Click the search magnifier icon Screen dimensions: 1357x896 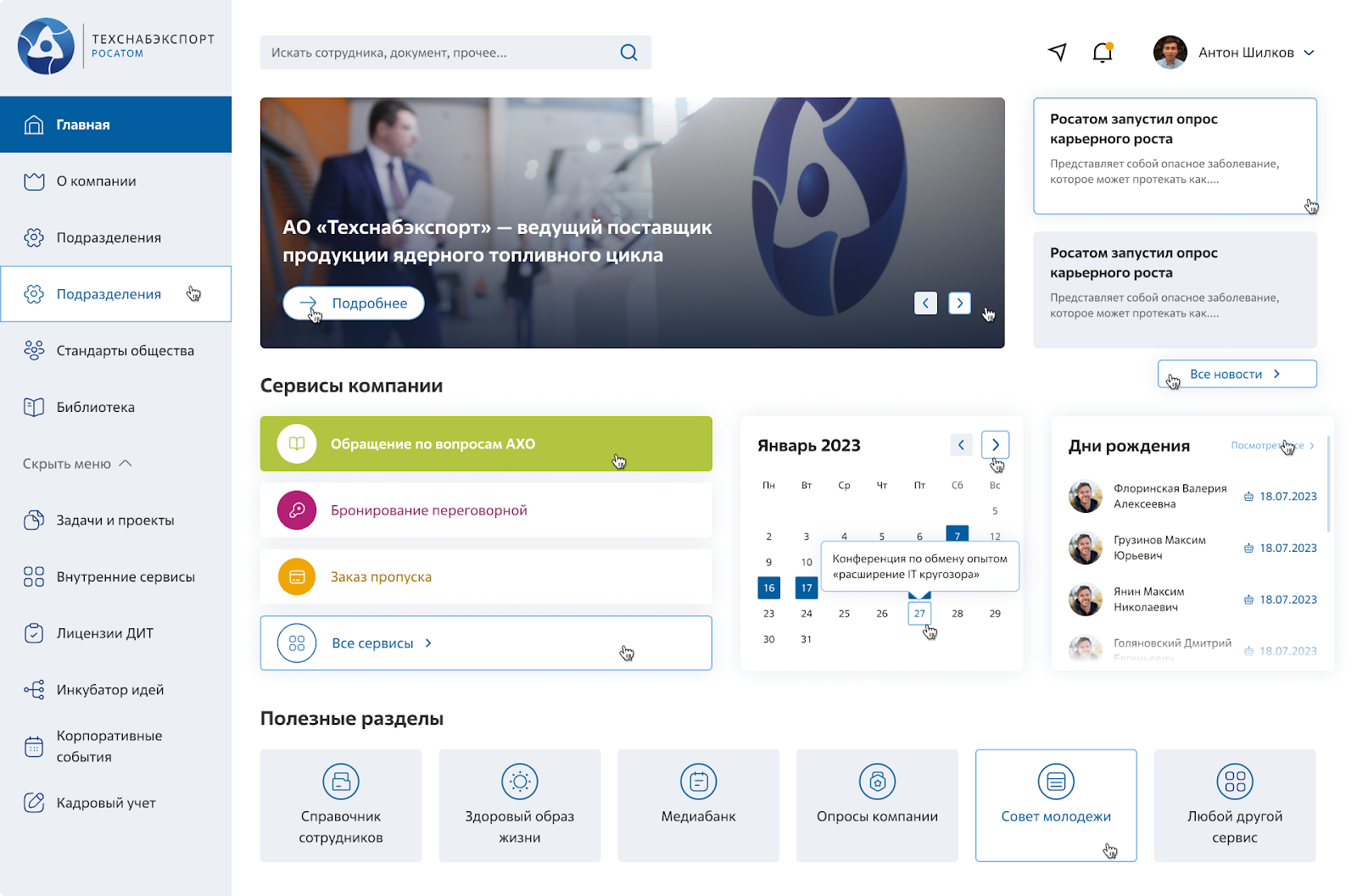(x=628, y=53)
